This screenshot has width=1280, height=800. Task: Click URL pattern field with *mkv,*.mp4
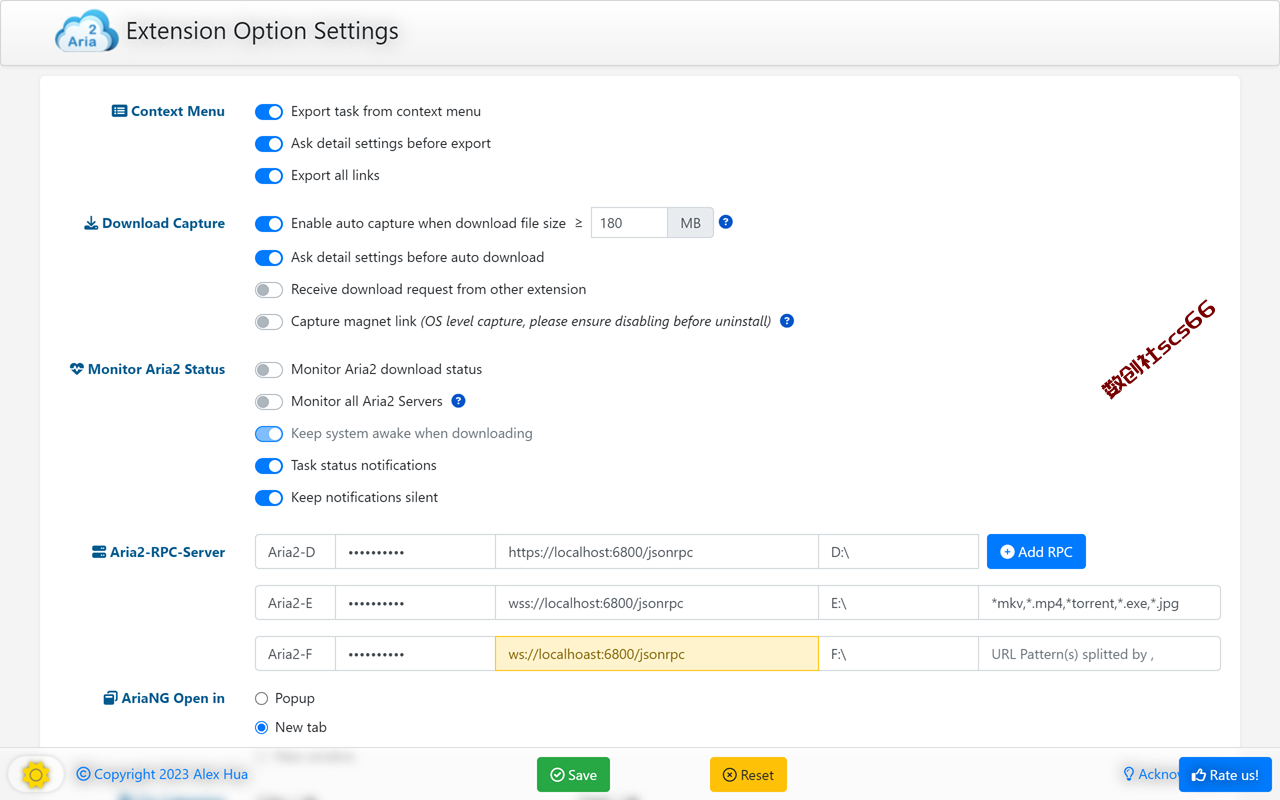coord(1099,603)
